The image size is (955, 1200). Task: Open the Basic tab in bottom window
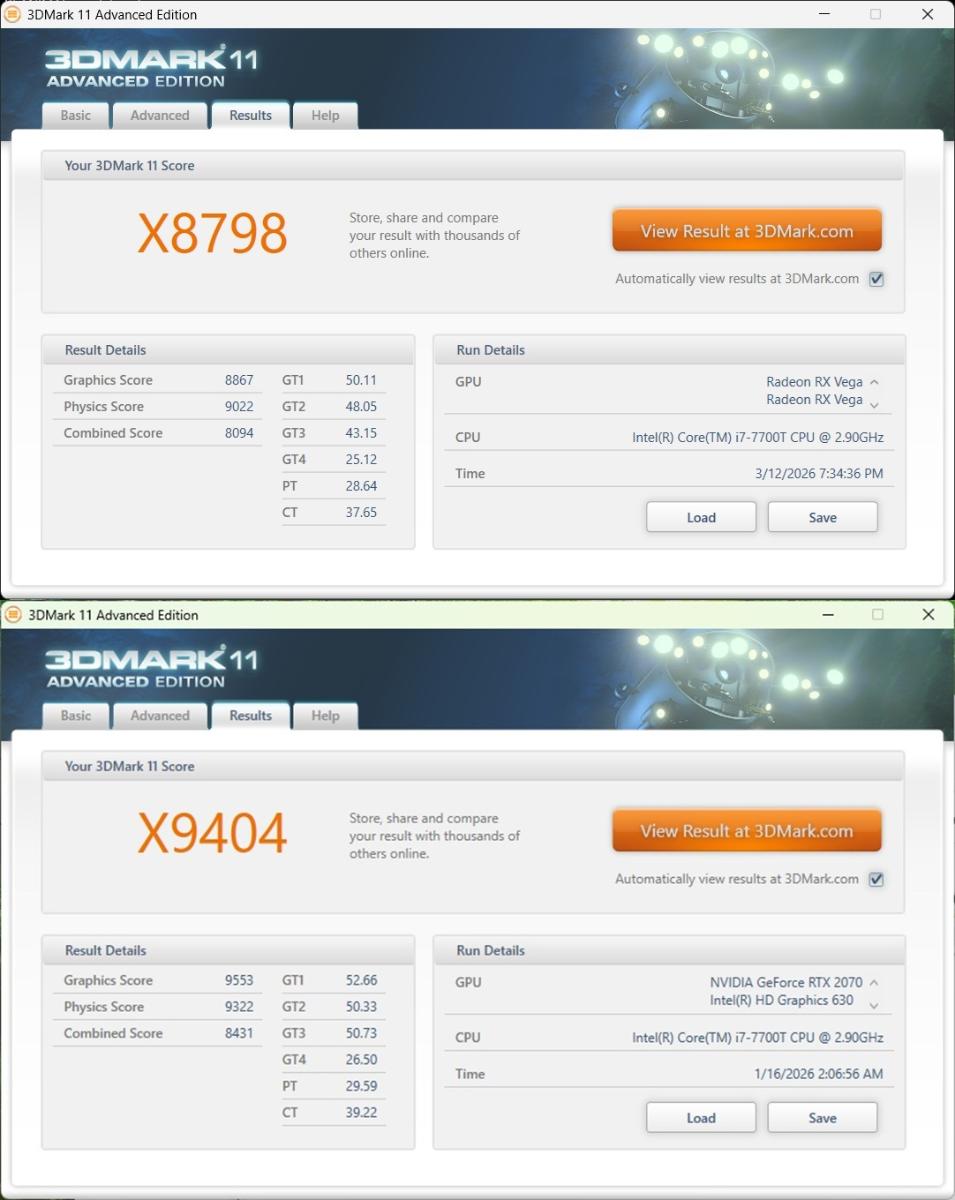(76, 715)
